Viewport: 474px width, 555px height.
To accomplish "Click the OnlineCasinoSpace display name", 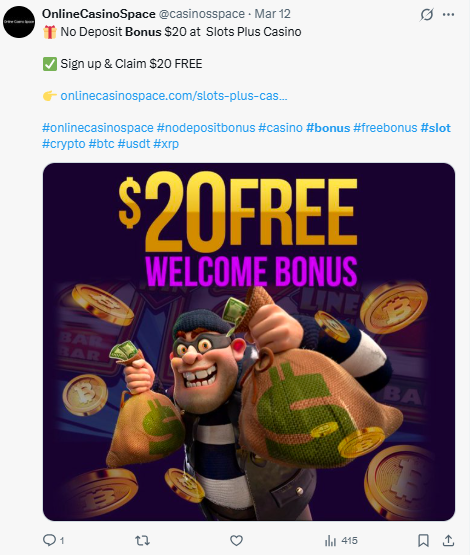I will coord(99,14).
